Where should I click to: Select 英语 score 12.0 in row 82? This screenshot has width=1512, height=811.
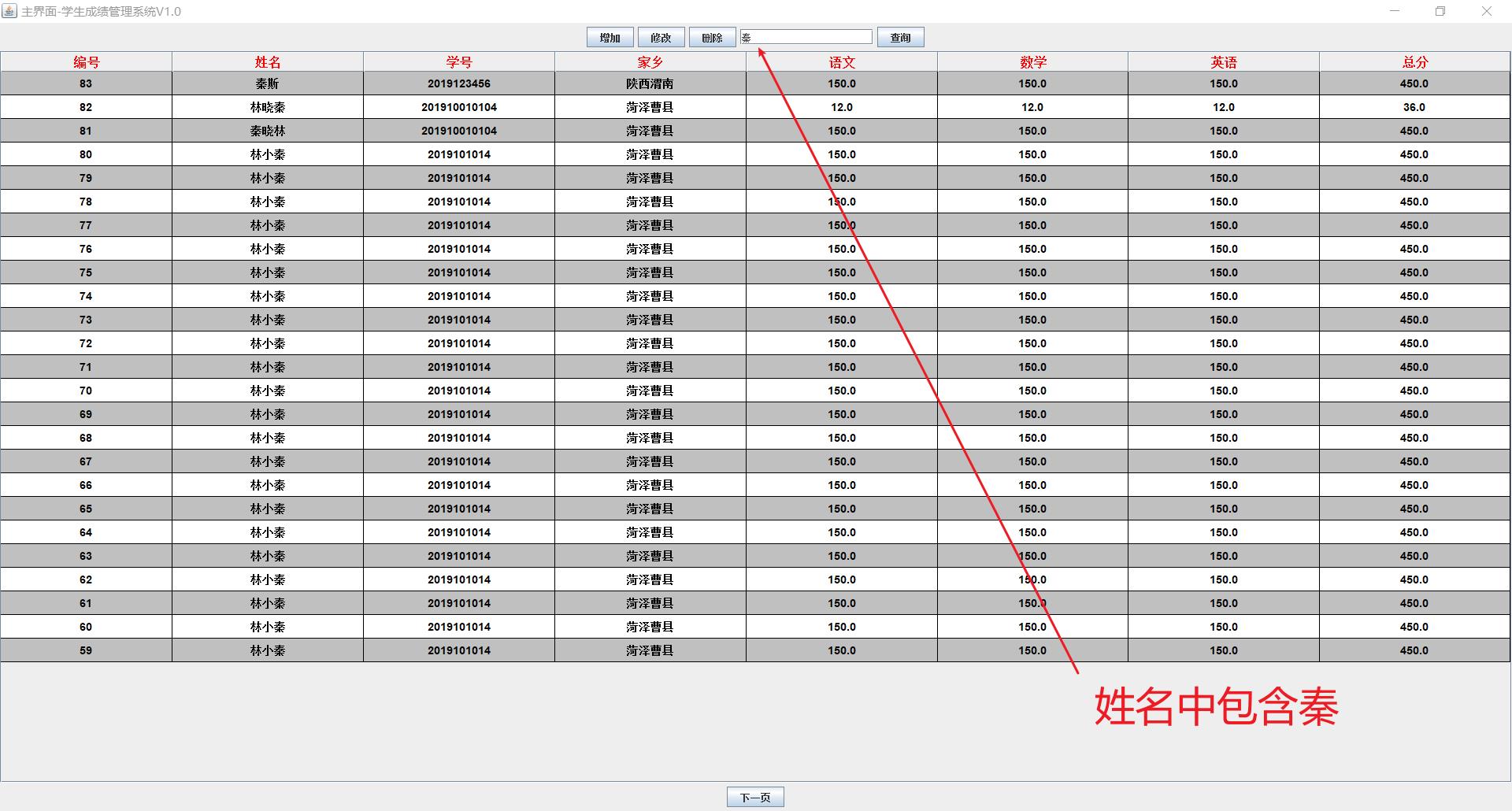point(1224,107)
